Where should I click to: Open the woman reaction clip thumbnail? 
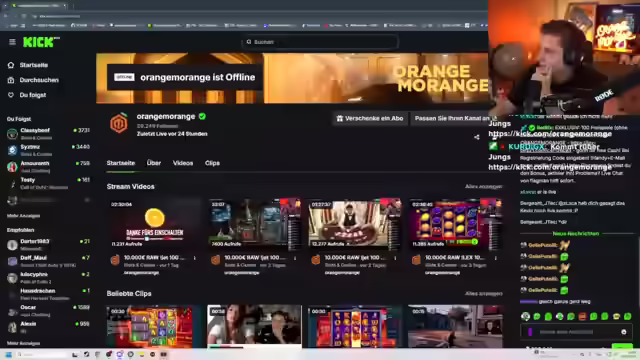pos(254,326)
